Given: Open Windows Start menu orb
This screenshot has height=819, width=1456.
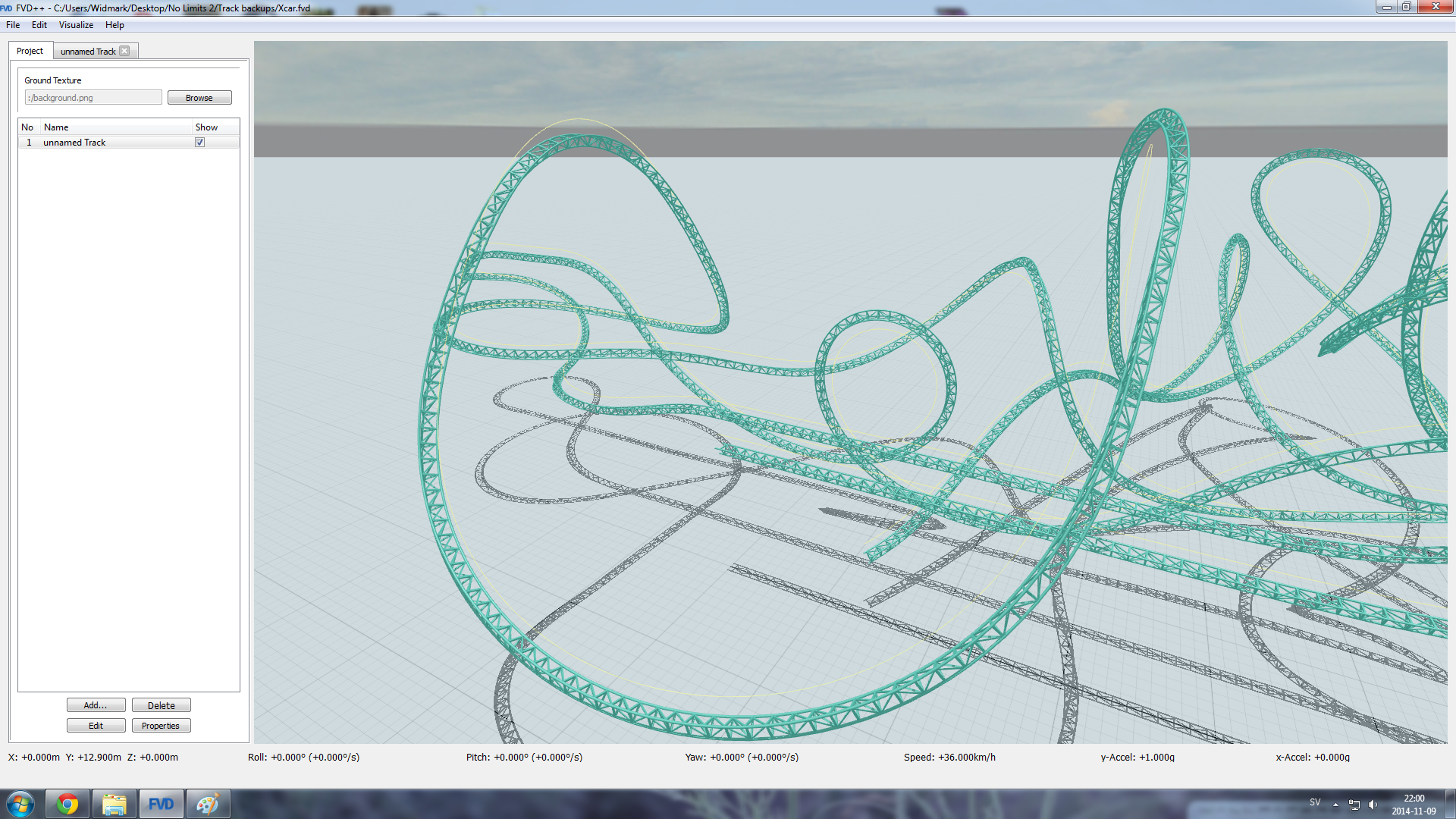Looking at the screenshot, I should point(20,804).
